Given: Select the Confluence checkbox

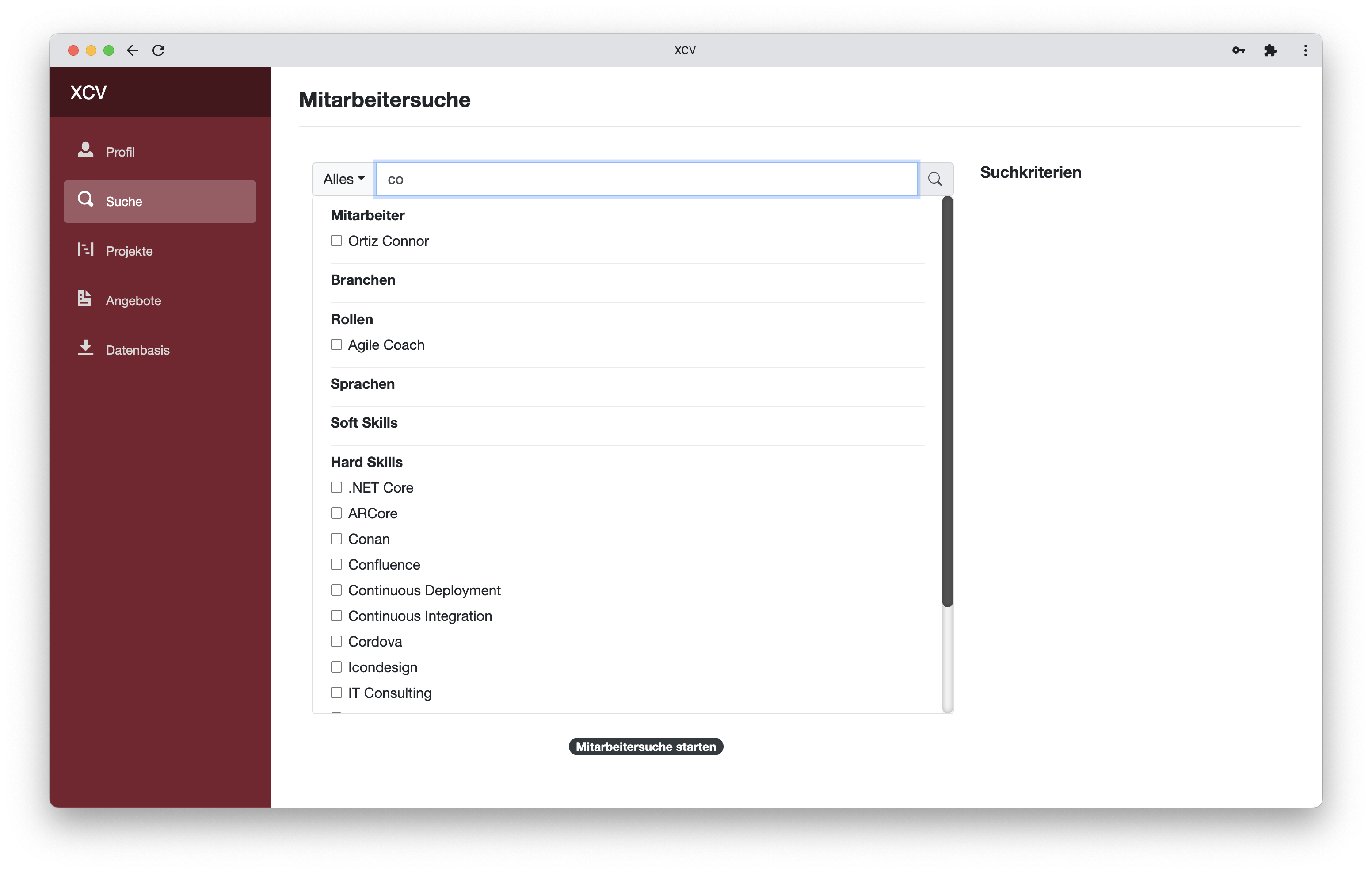Looking at the screenshot, I should click(x=336, y=564).
